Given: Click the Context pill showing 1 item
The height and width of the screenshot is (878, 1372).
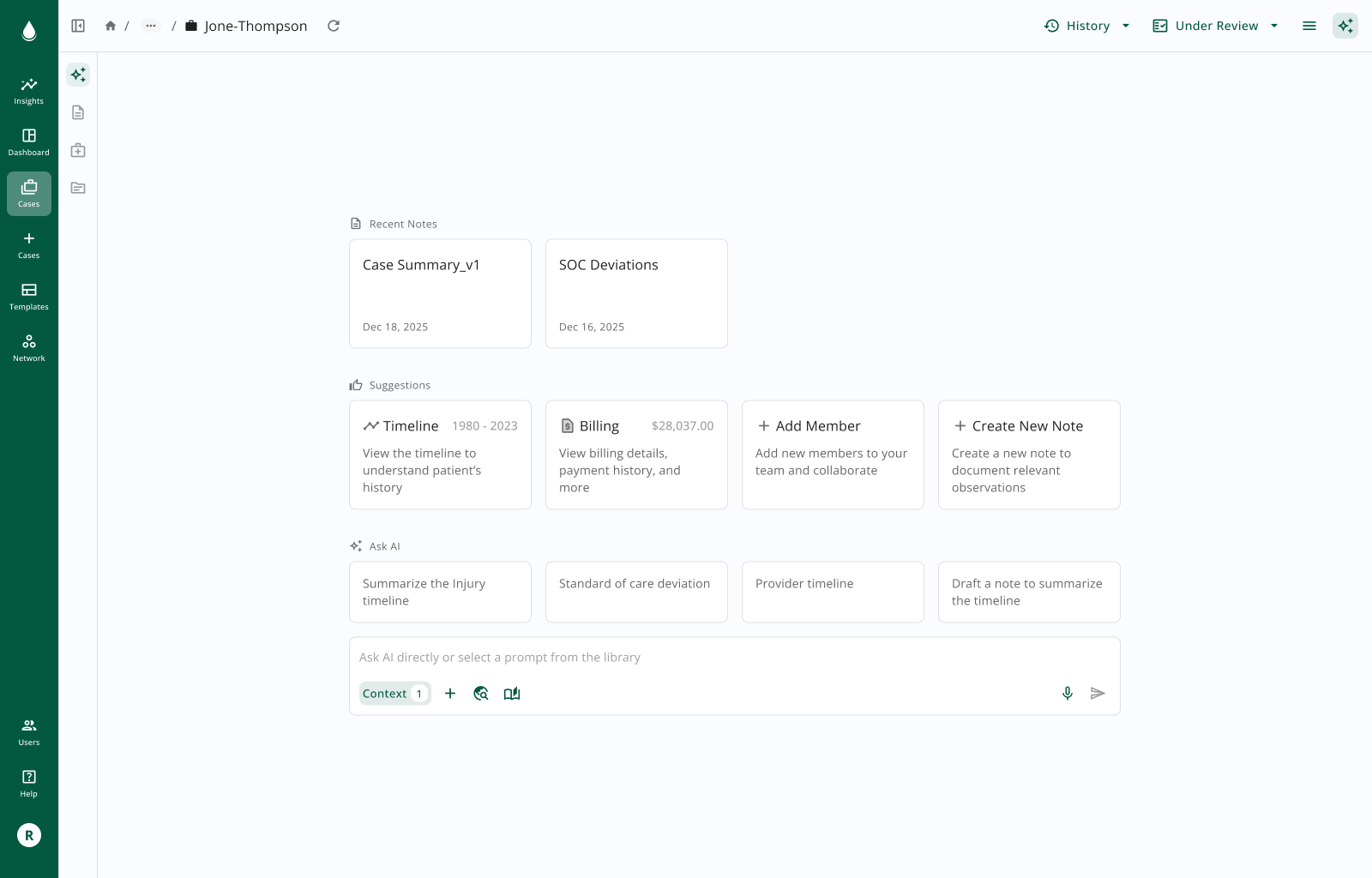Looking at the screenshot, I should tap(394, 693).
